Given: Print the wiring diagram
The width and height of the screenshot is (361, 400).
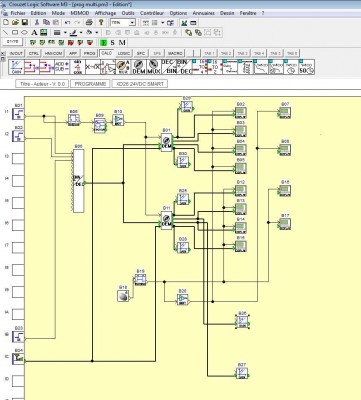Looking at the screenshot, I should [x=89, y=22].
